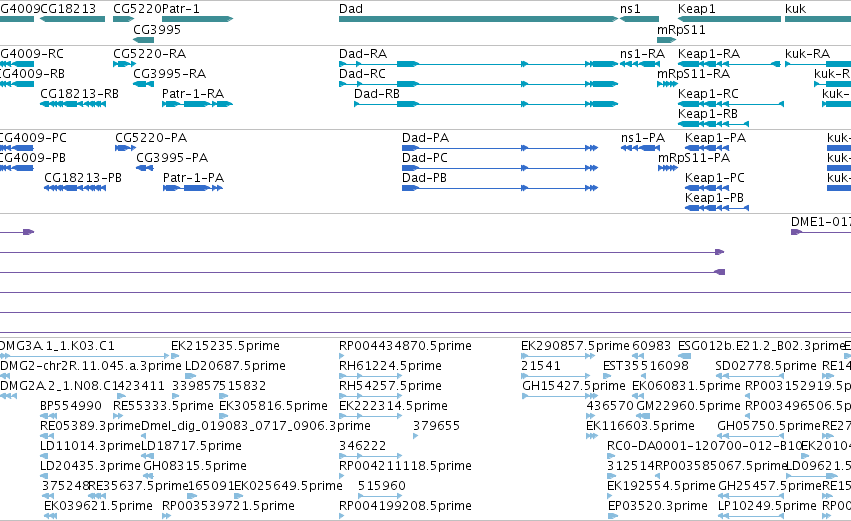Image resolution: width=851 pixels, height=521 pixels.
Task: Click EST LP10249.5prime
Action: pos(767,506)
